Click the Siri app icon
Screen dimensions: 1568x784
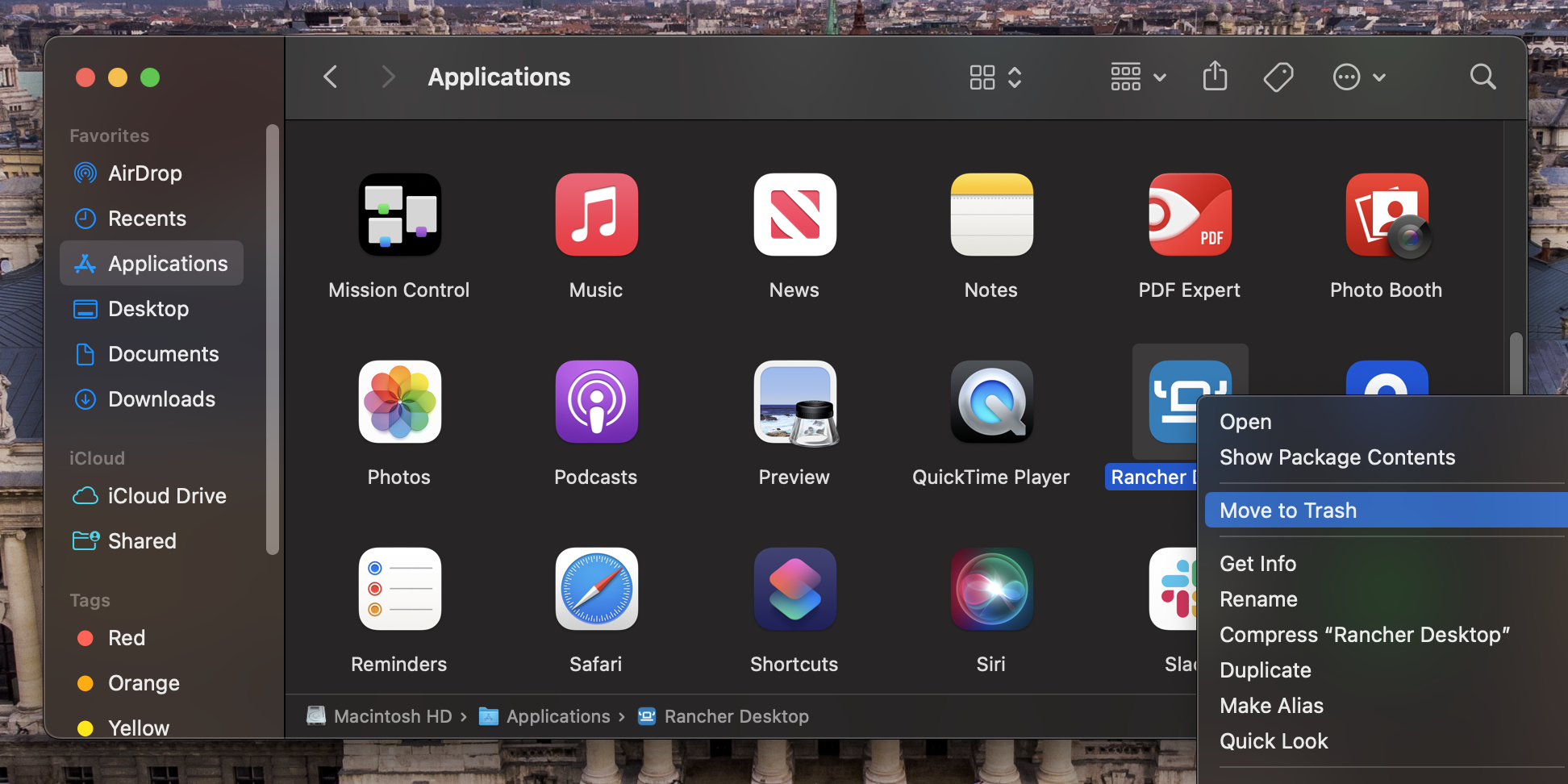(991, 590)
